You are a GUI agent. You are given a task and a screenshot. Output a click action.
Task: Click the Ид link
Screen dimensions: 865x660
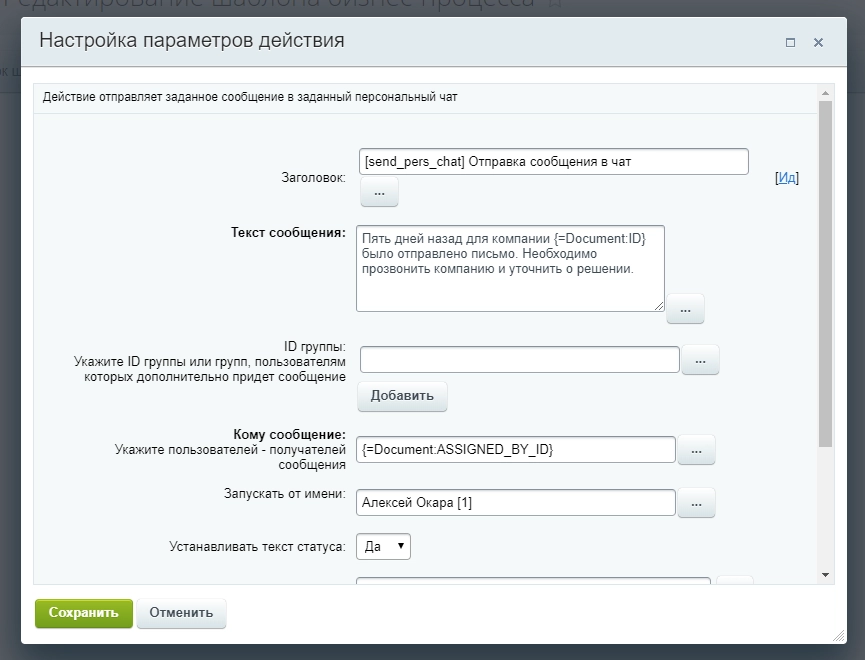point(787,177)
